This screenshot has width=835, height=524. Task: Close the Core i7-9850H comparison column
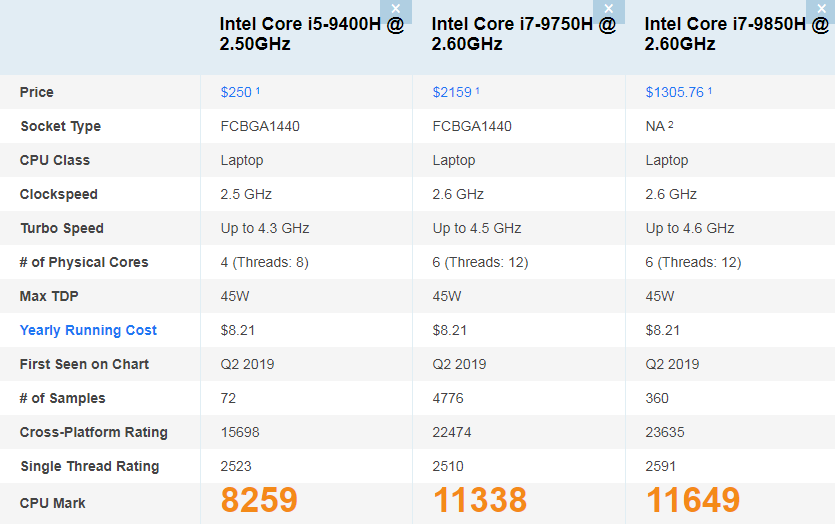pyautogui.click(x=820, y=9)
